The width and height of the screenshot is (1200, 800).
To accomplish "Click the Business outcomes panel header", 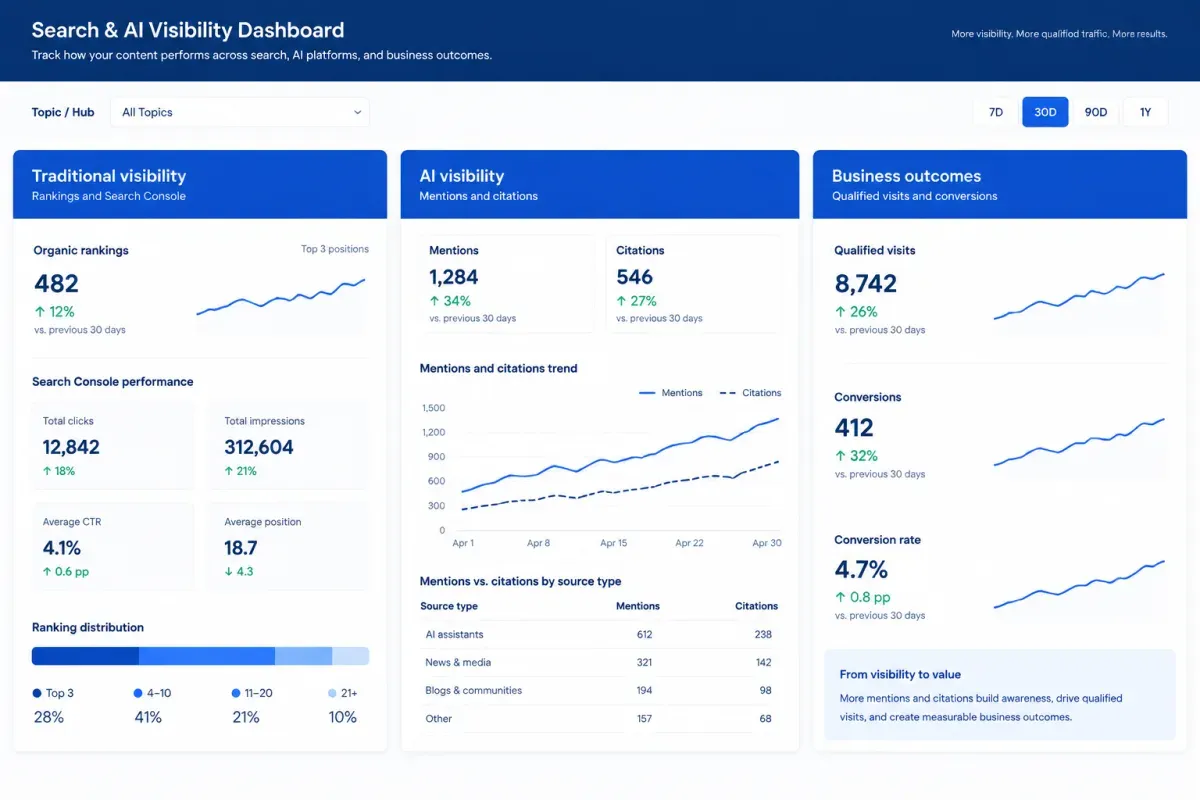I will [1000, 184].
